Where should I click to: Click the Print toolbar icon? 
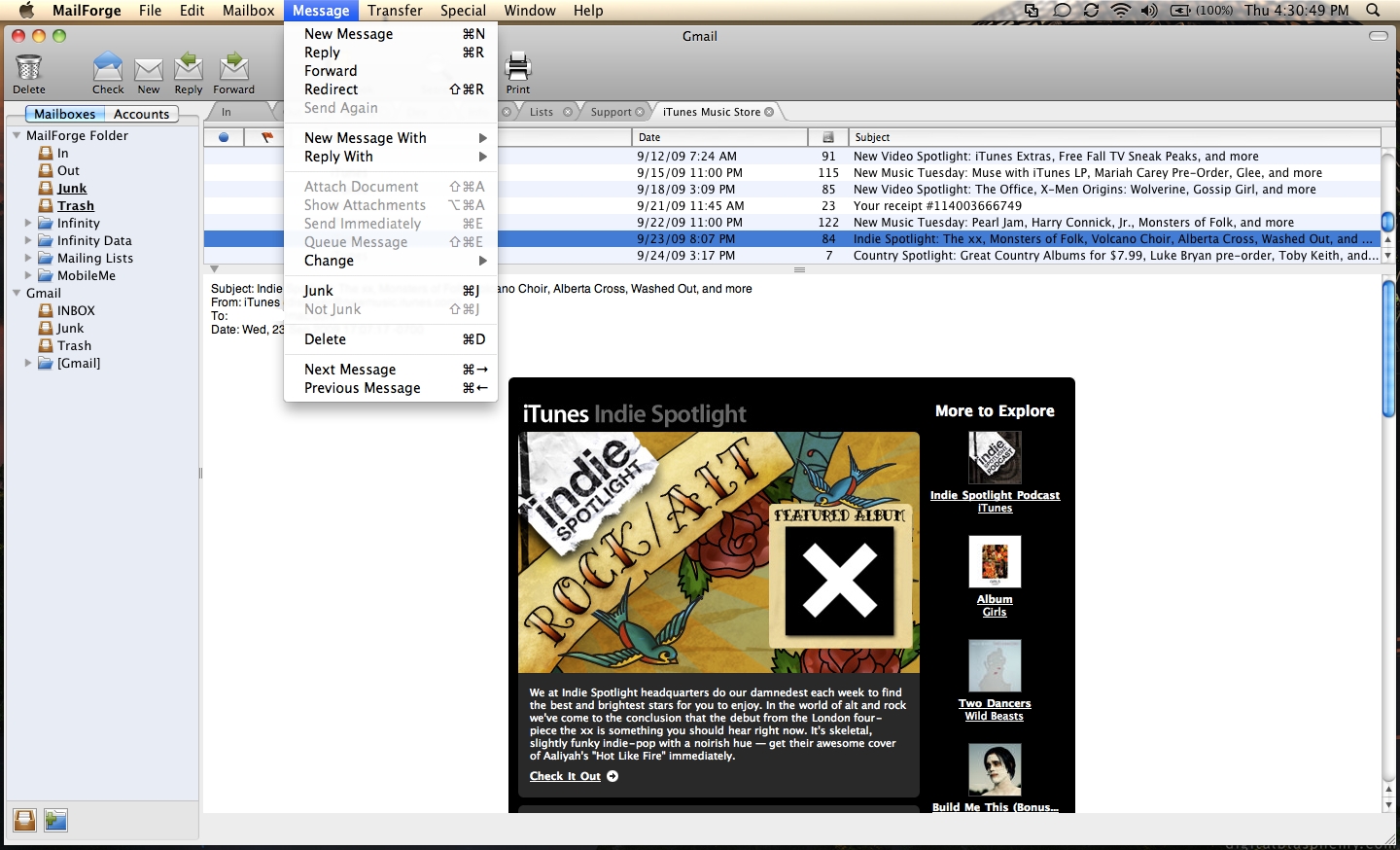tap(518, 67)
